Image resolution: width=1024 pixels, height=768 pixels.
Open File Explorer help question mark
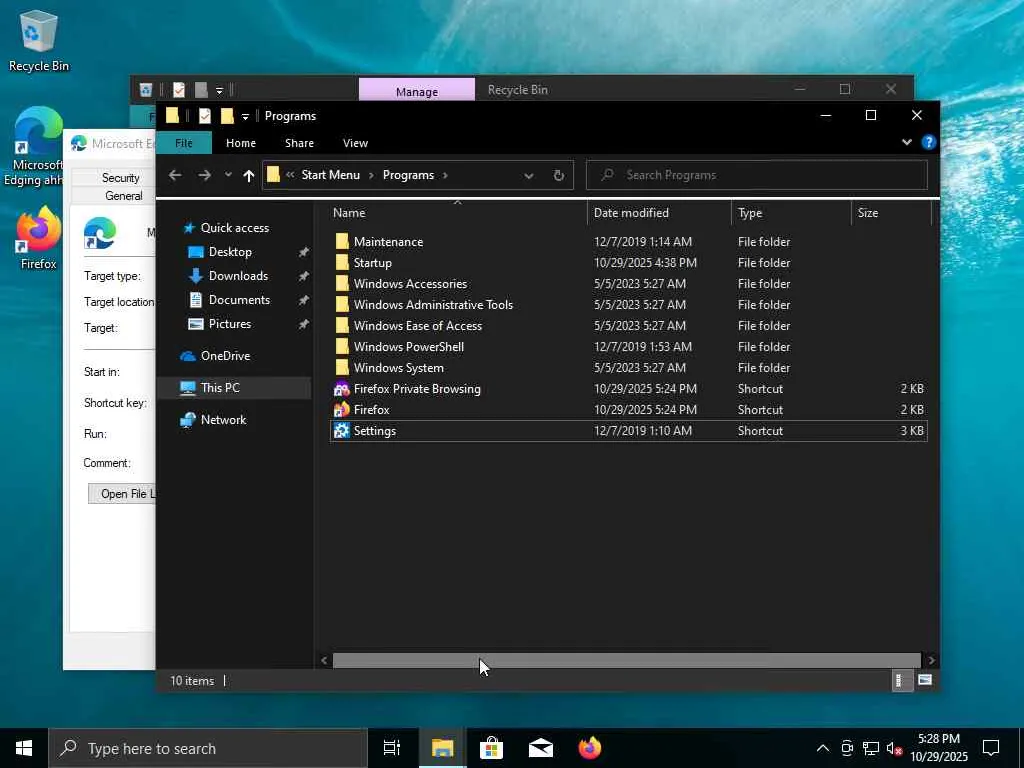click(x=928, y=142)
